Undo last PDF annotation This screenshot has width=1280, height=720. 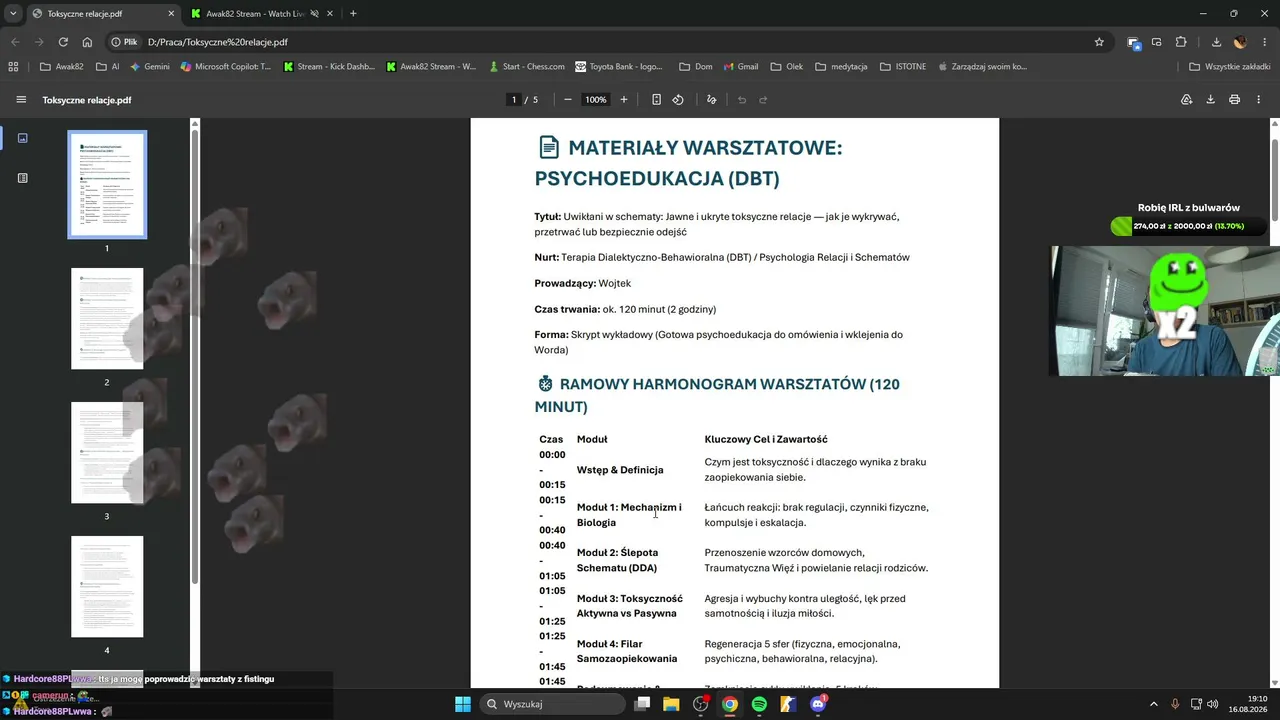point(742,100)
